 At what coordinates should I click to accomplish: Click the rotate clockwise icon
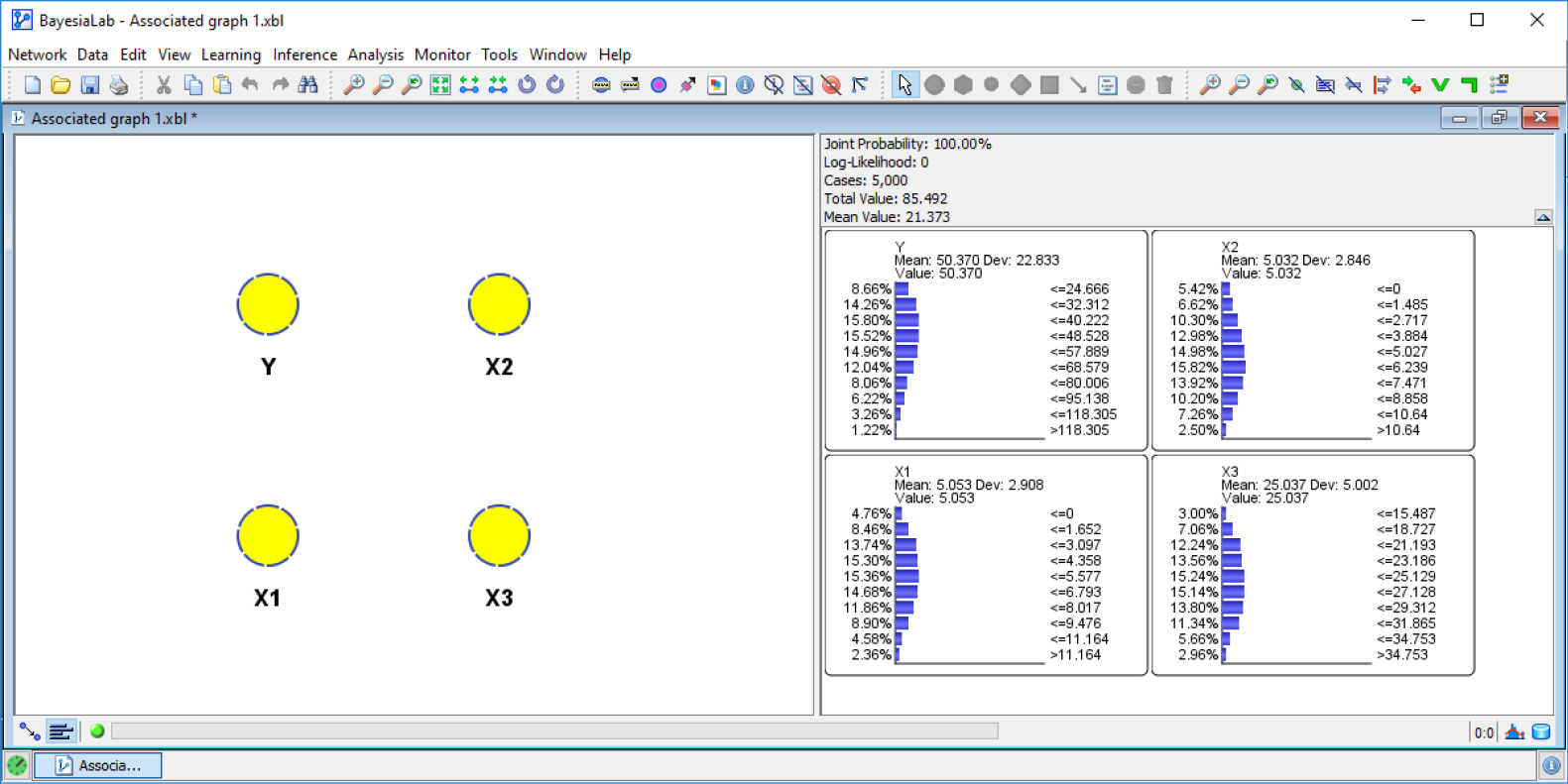[x=555, y=85]
